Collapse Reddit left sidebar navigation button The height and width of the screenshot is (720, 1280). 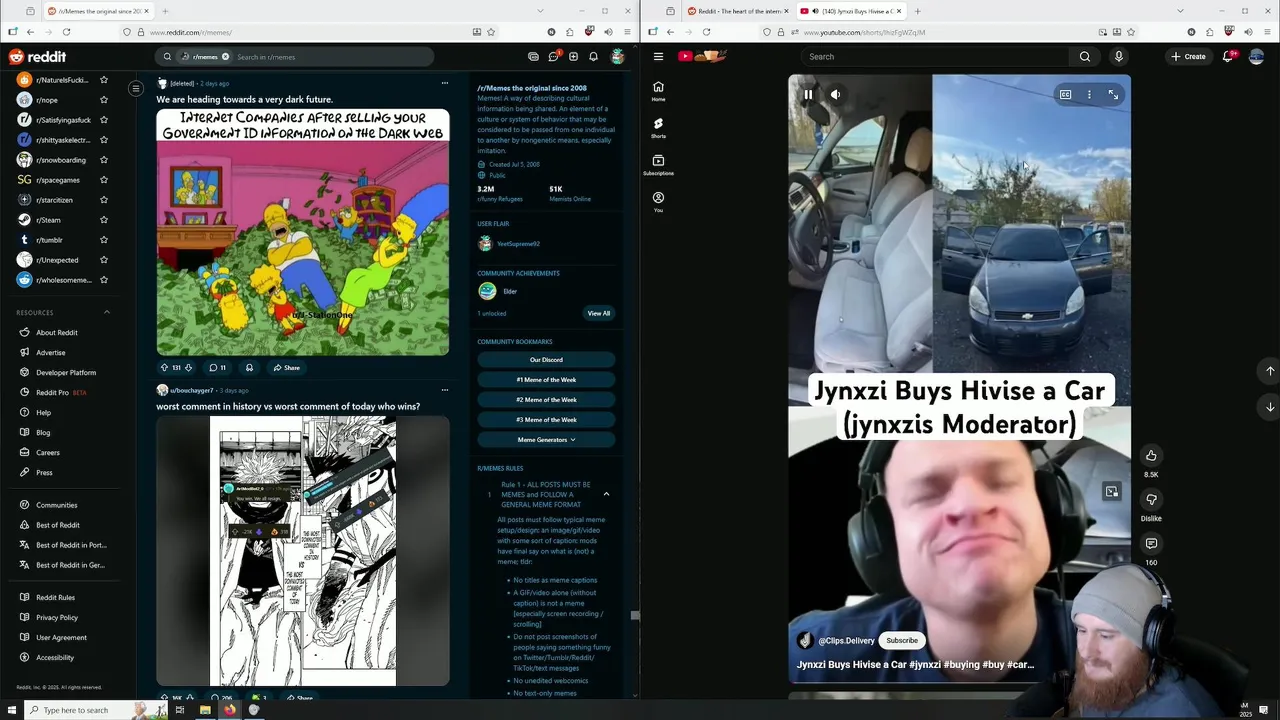coord(136,88)
